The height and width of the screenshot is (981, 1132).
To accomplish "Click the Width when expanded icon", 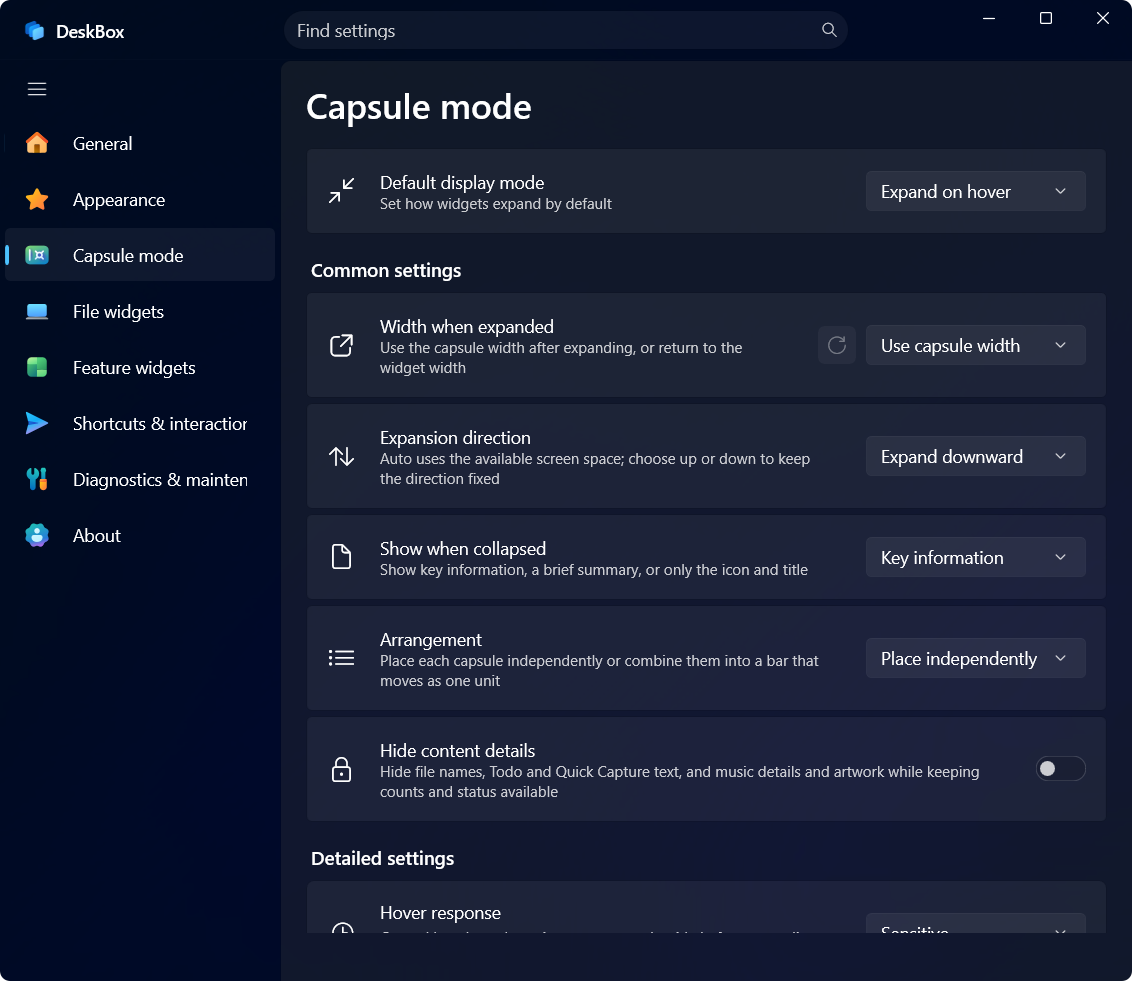I will 341,345.
